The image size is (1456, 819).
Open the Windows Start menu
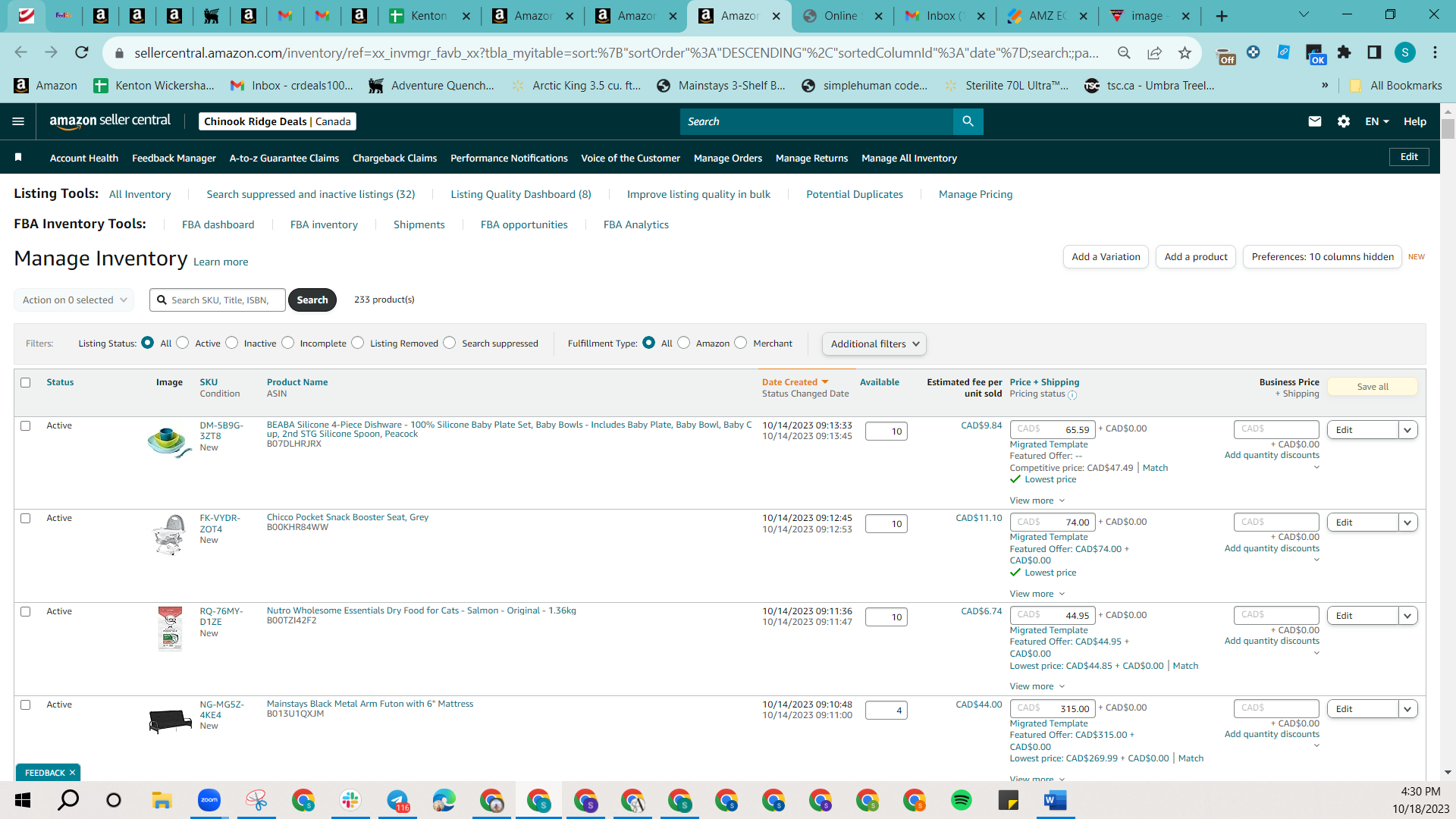pos(23,800)
